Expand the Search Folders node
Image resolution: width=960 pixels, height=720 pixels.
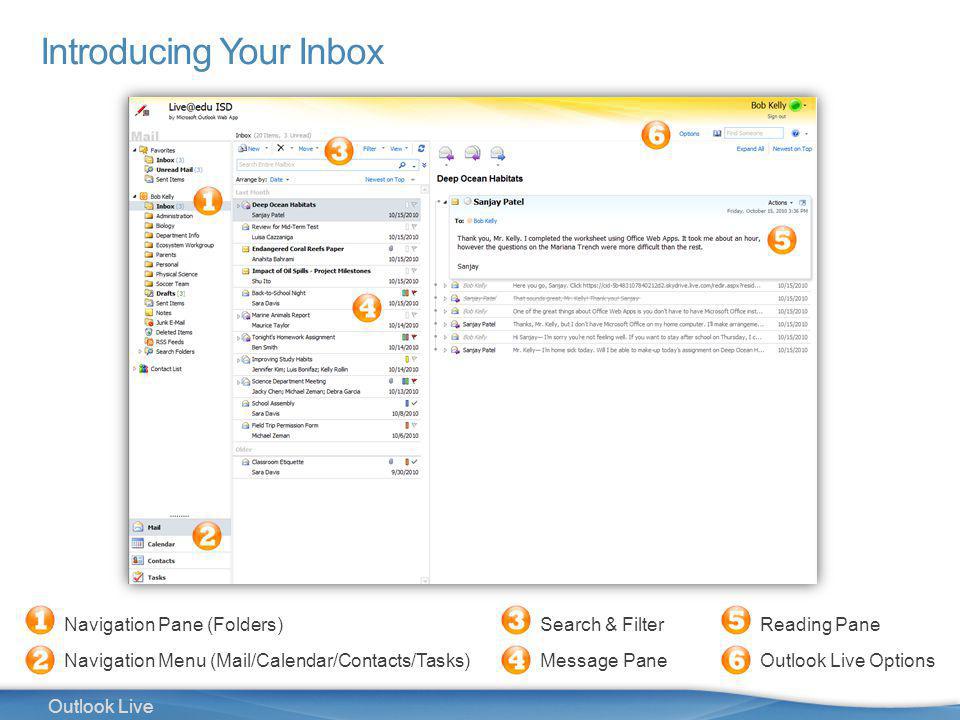140,351
